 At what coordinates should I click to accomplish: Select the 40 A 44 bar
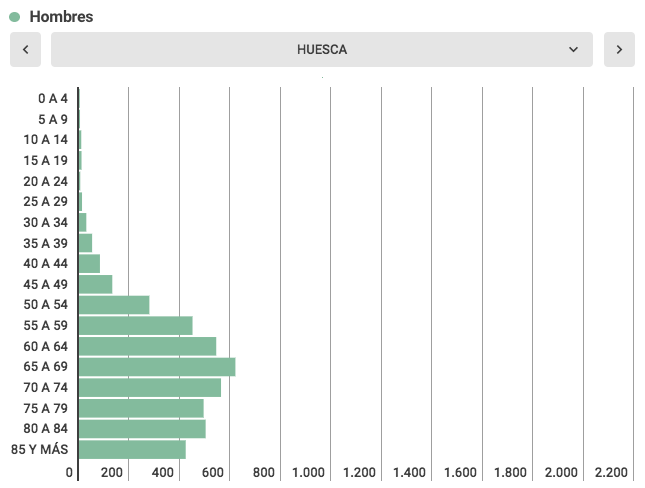tap(89, 263)
